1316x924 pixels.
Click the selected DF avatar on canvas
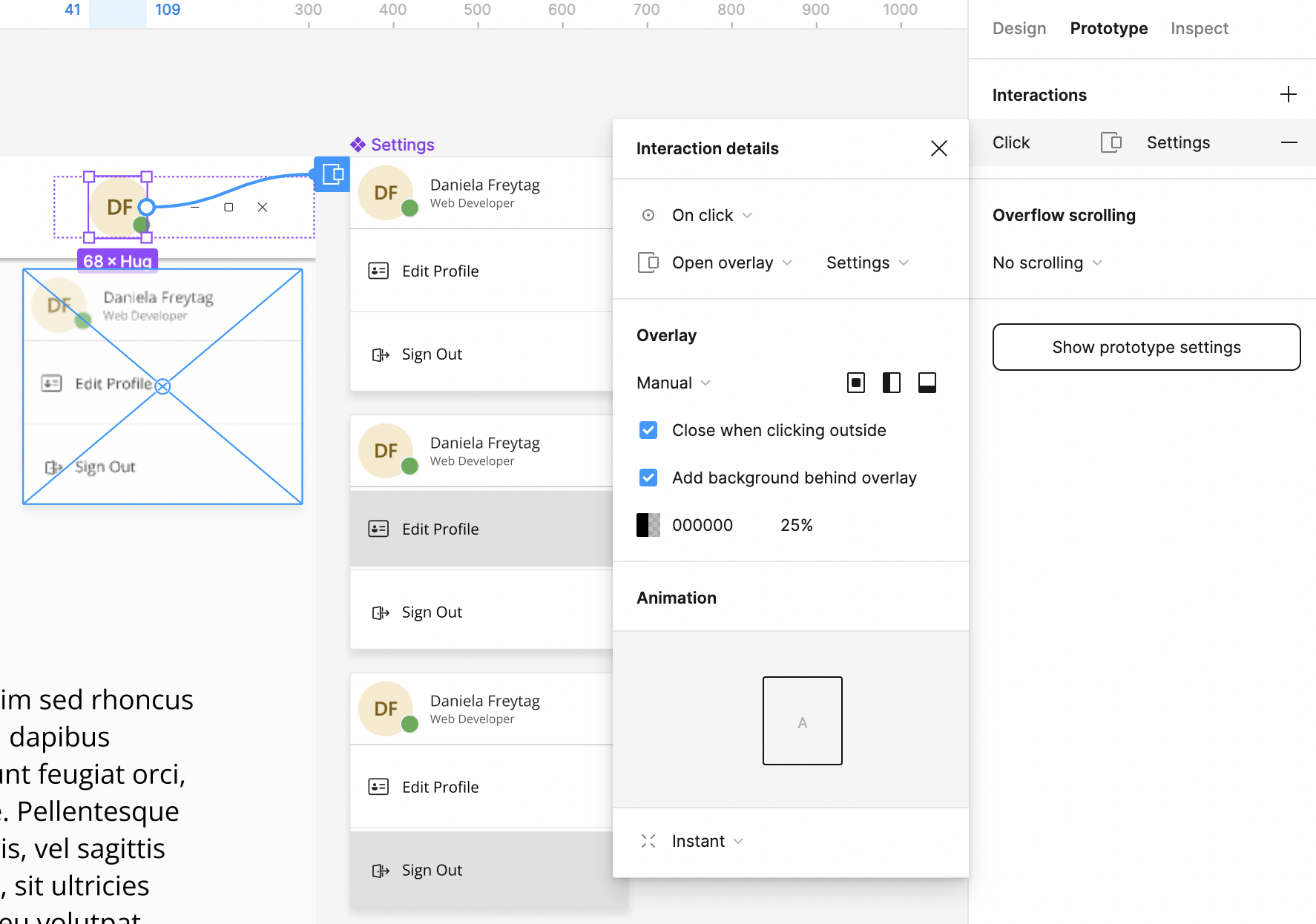click(x=119, y=207)
